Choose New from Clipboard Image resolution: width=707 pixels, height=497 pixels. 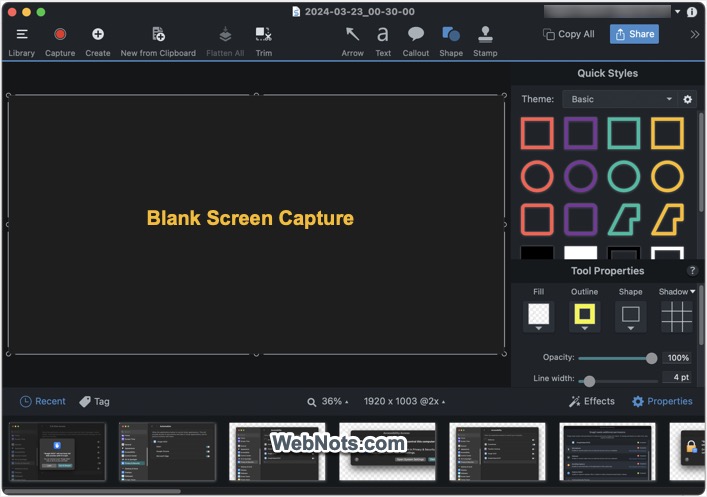(x=158, y=42)
